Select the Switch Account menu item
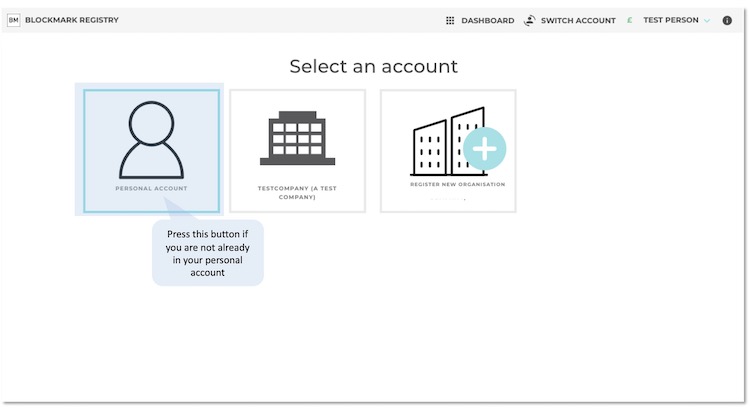The width and height of the screenshot is (750, 408). pos(578,20)
